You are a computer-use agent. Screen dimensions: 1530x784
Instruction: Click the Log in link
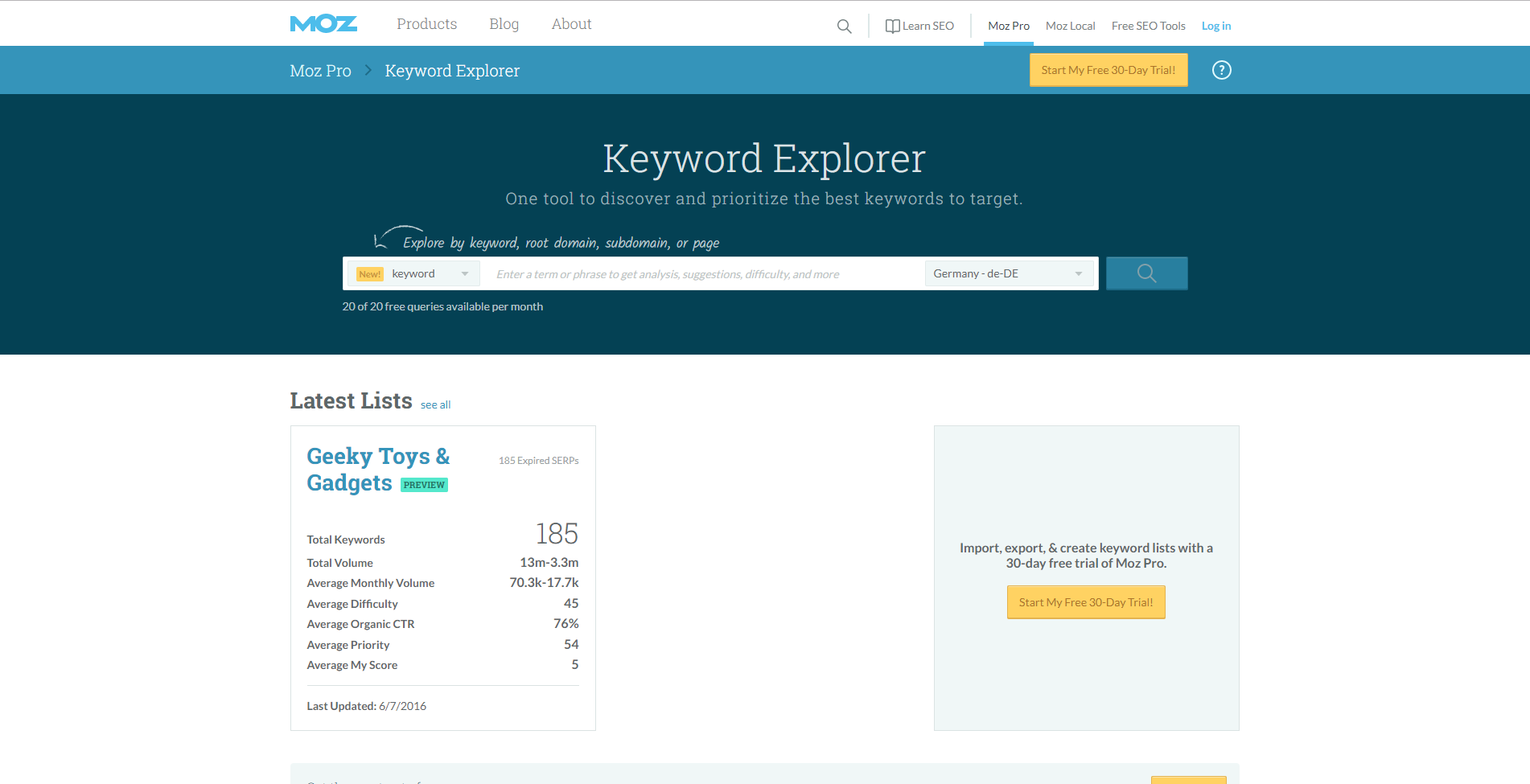(1215, 26)
